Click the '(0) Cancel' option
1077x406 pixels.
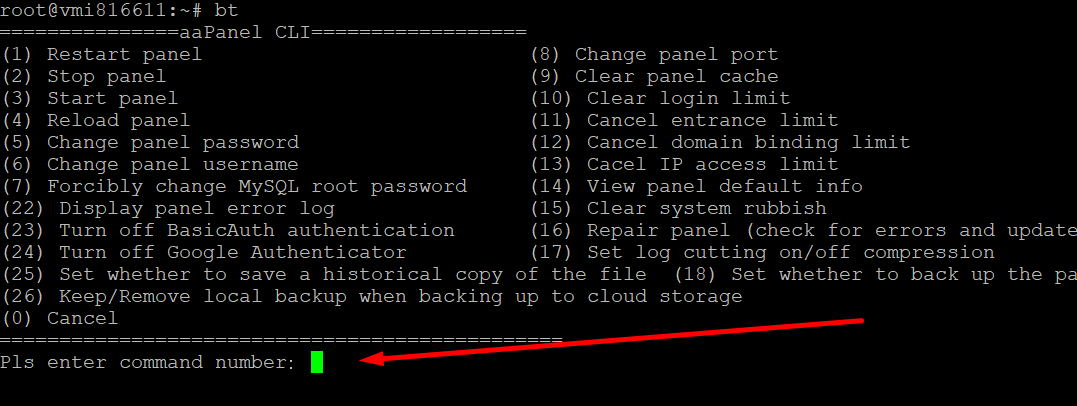point(60,318)
